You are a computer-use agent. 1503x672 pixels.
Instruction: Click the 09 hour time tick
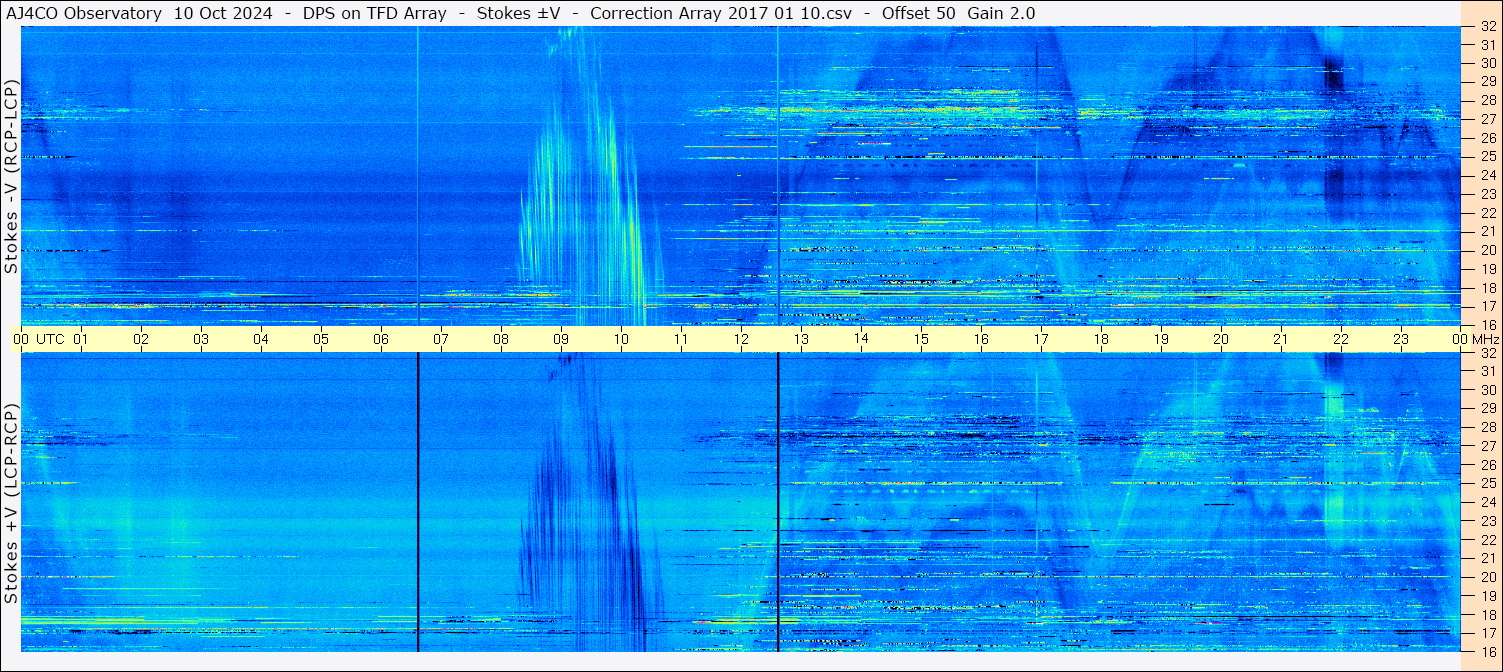(x=561, y=339)
